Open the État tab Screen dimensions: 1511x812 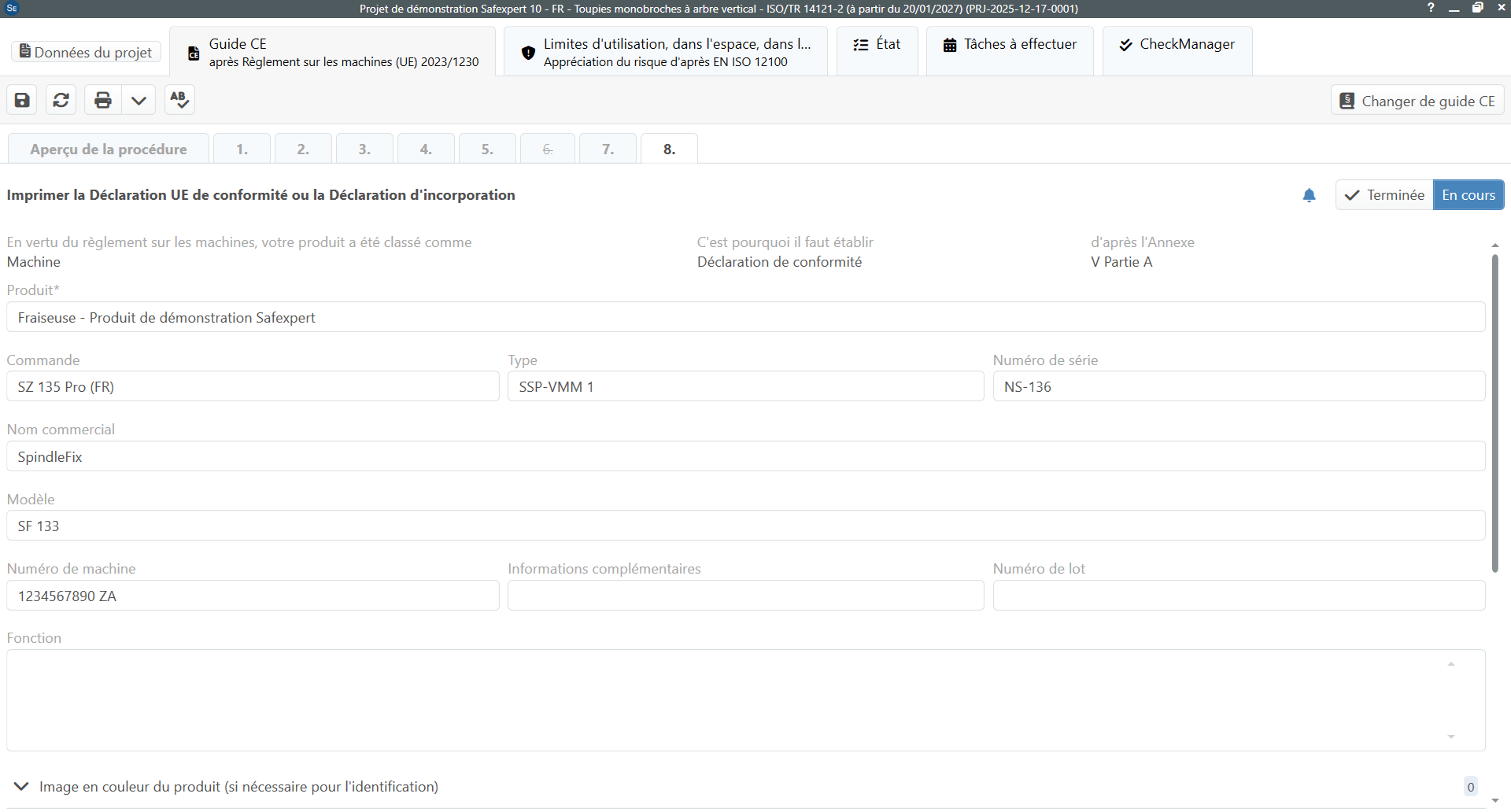pos(877,51)
